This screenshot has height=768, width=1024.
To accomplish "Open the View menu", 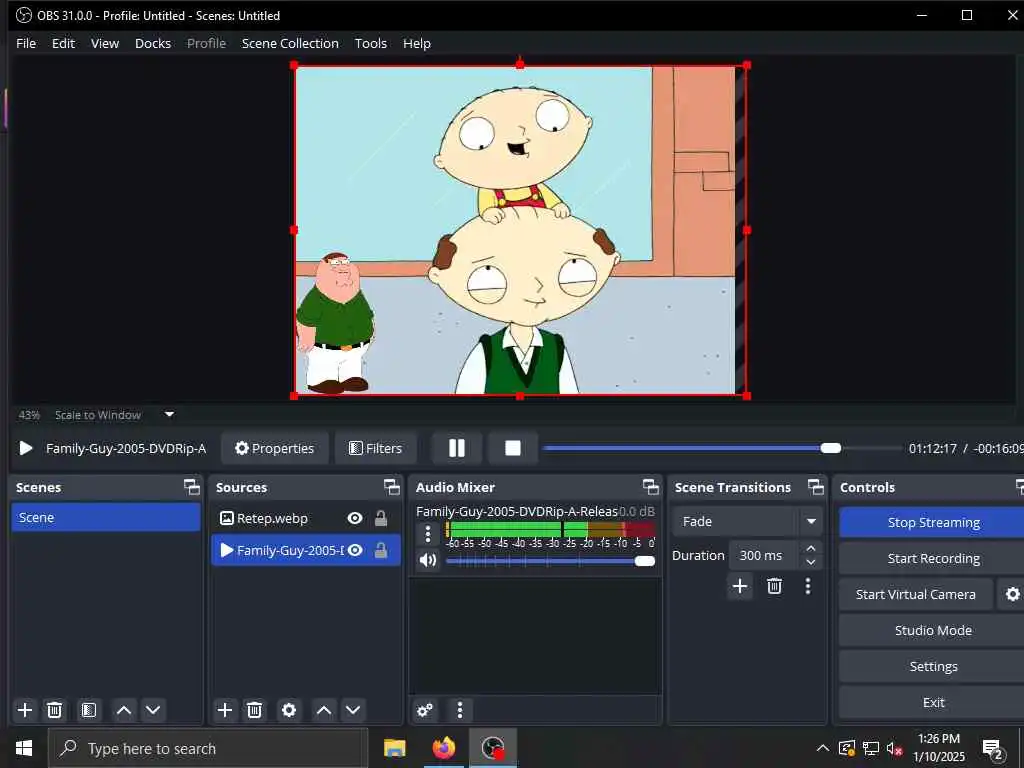I will point(104,43).
